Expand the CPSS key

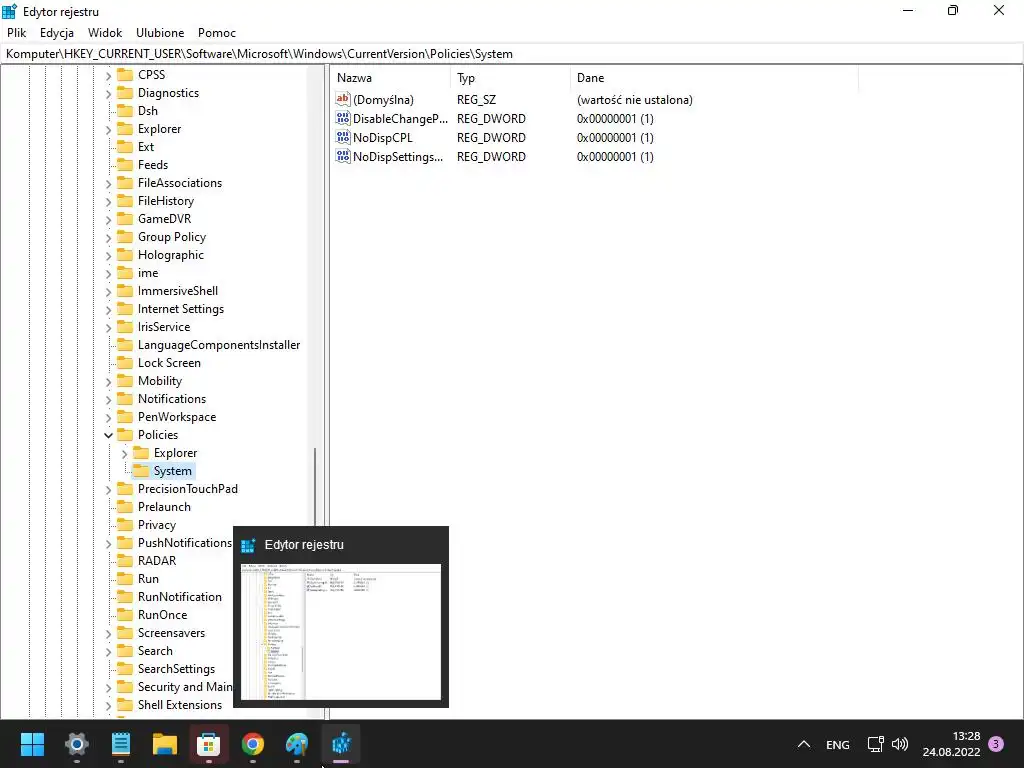coord(108,76)
